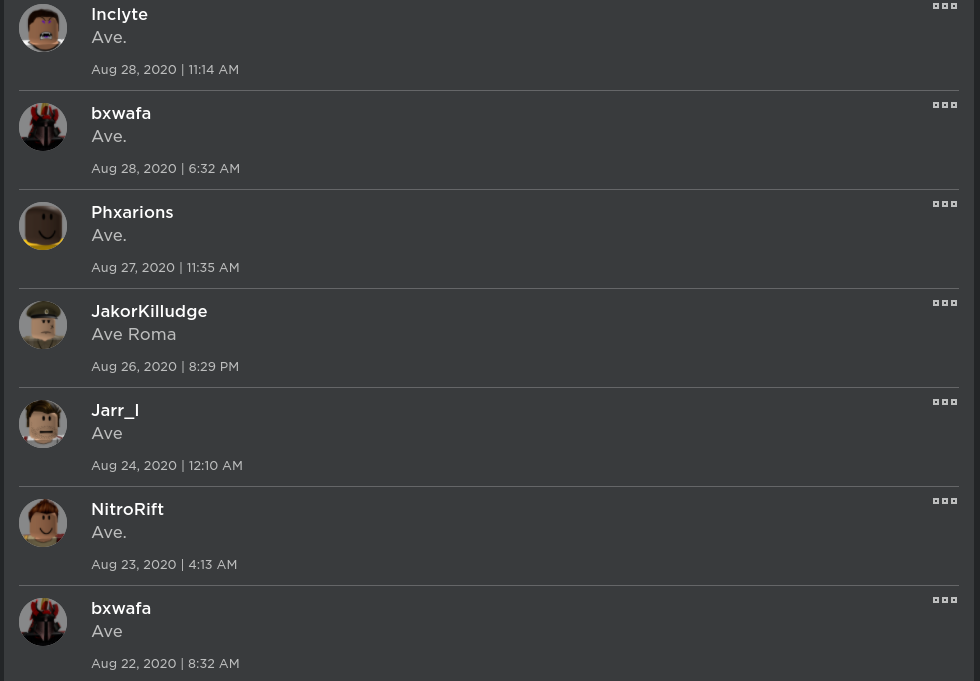The image size is (980, 681).
Task: Click NitroRift's avatar picture
Action: 42,523
